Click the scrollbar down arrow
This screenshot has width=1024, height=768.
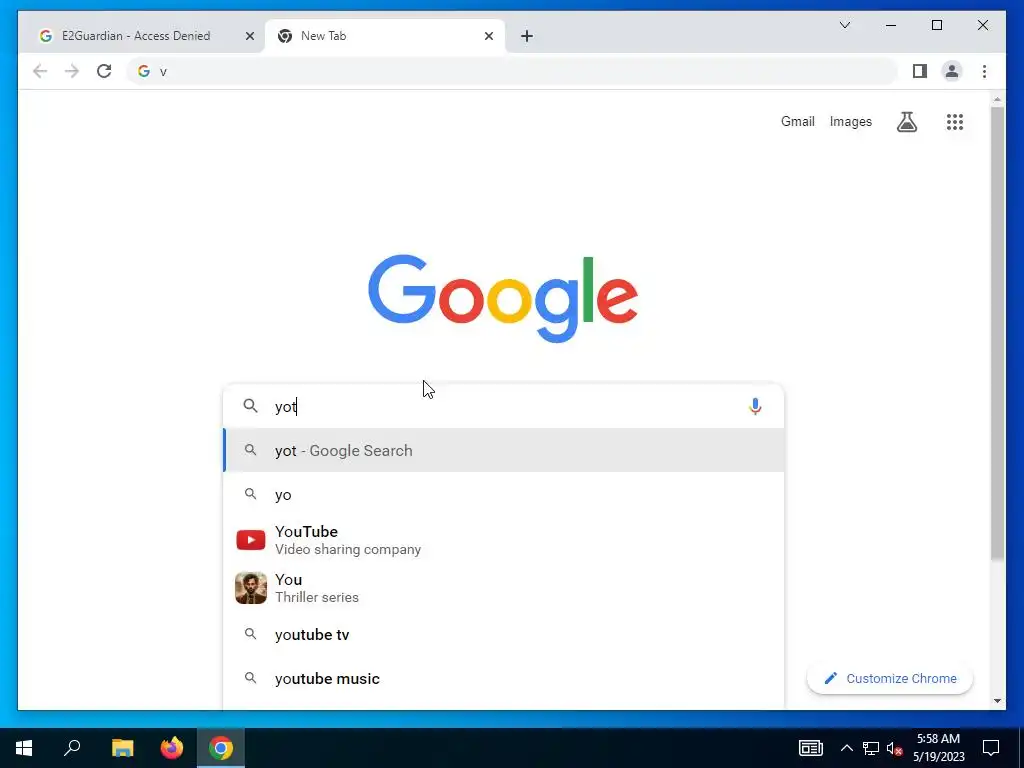tap(997, 701)
